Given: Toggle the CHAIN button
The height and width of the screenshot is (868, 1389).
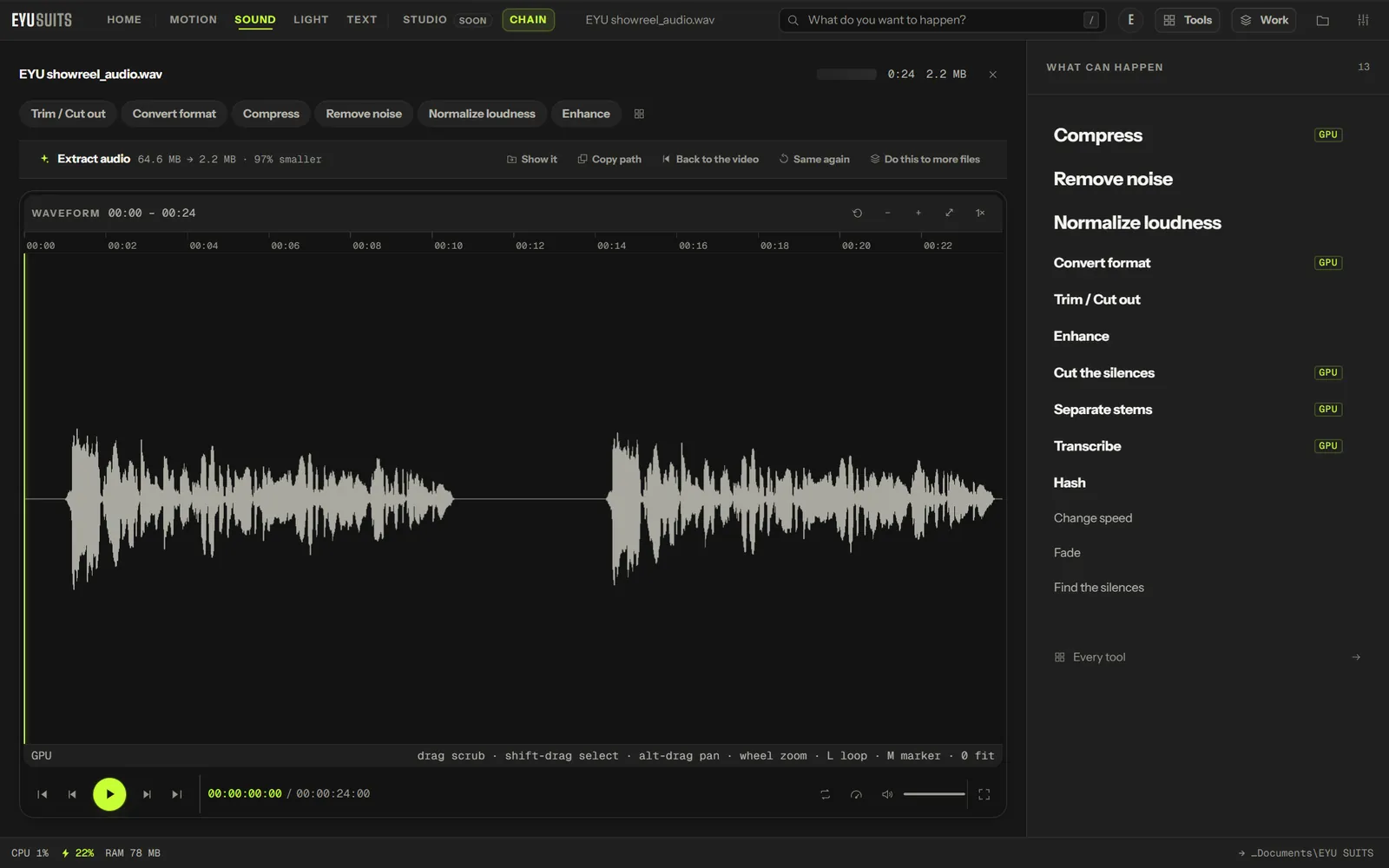Looking at the screenshot, I should (528, 19).
